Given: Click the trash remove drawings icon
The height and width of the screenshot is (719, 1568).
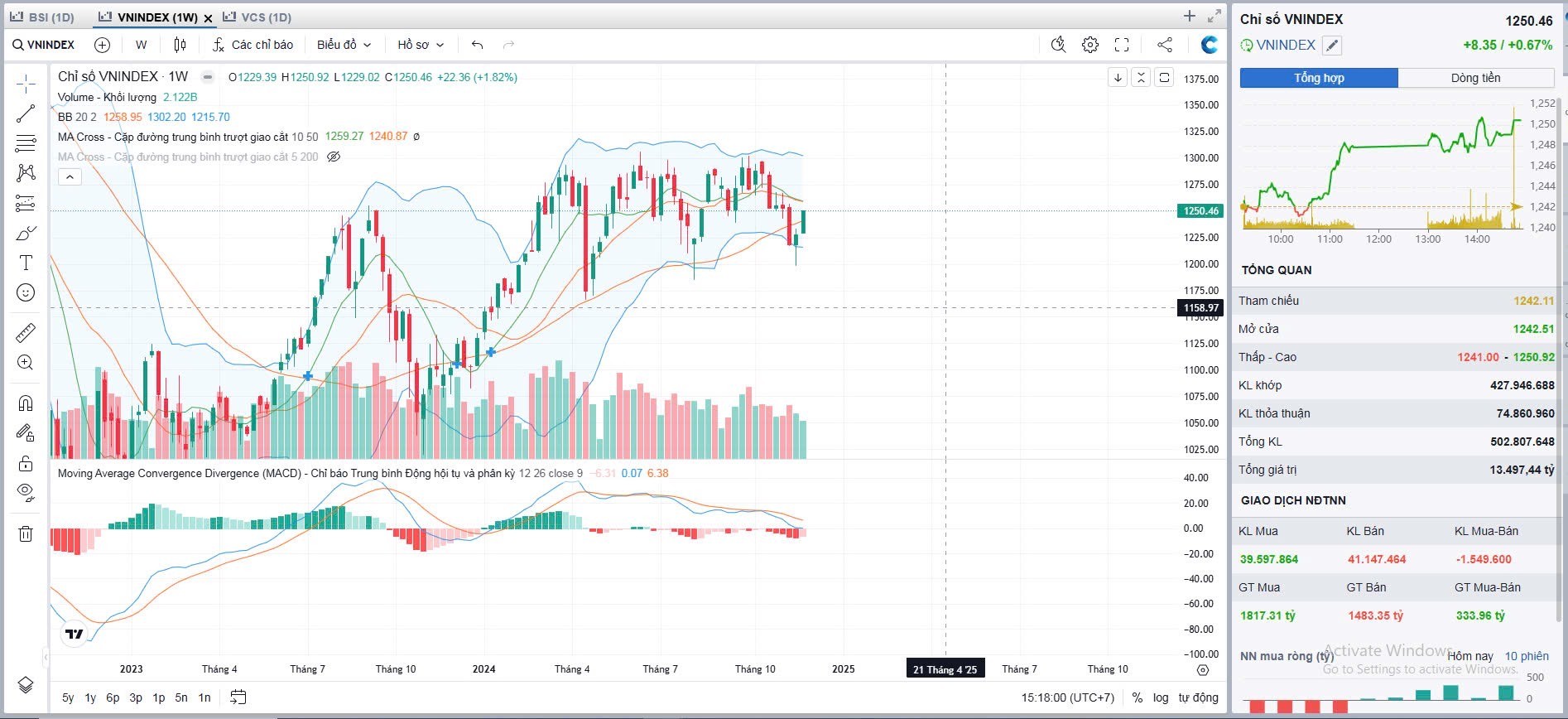Looking at the screenshot, I should point(26,533).
